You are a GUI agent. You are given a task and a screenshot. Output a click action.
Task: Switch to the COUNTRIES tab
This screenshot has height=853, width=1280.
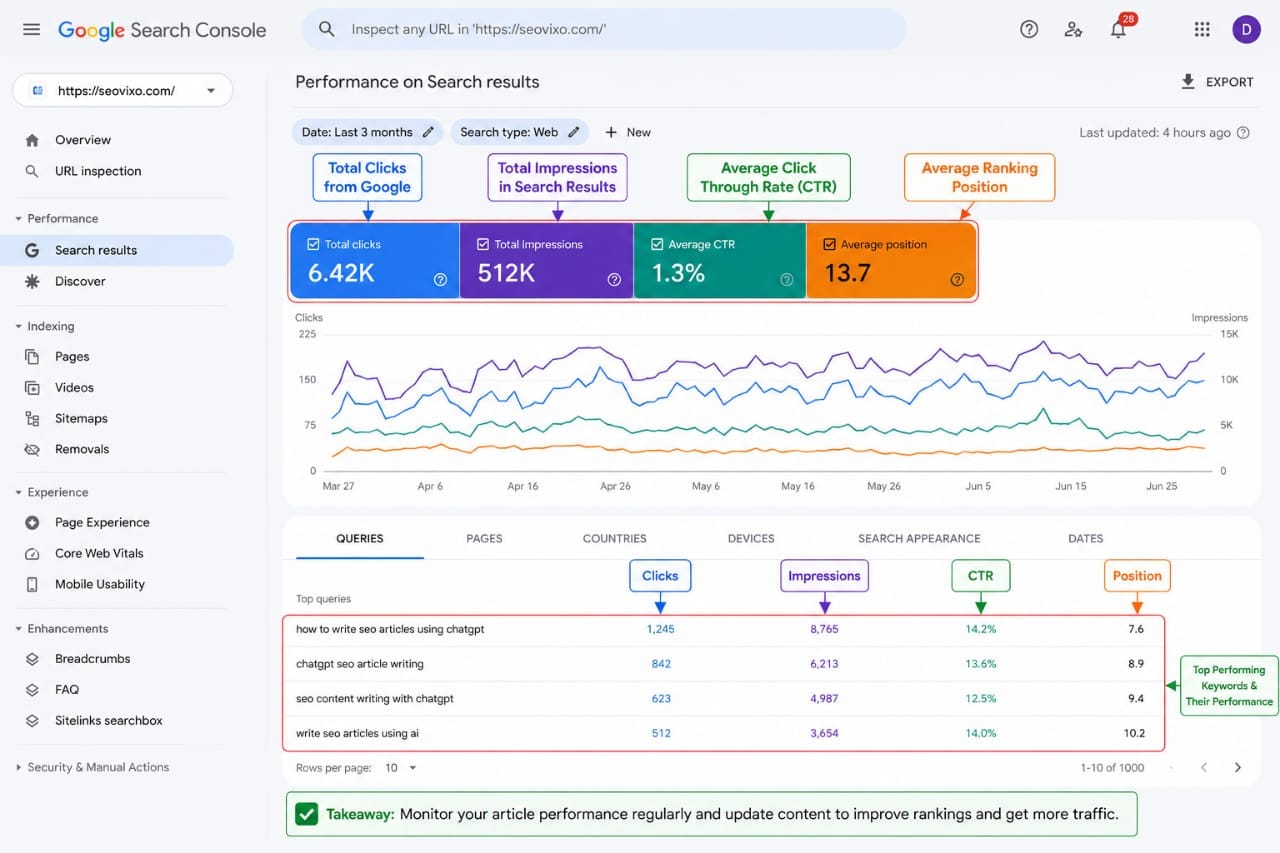[614, 538]
